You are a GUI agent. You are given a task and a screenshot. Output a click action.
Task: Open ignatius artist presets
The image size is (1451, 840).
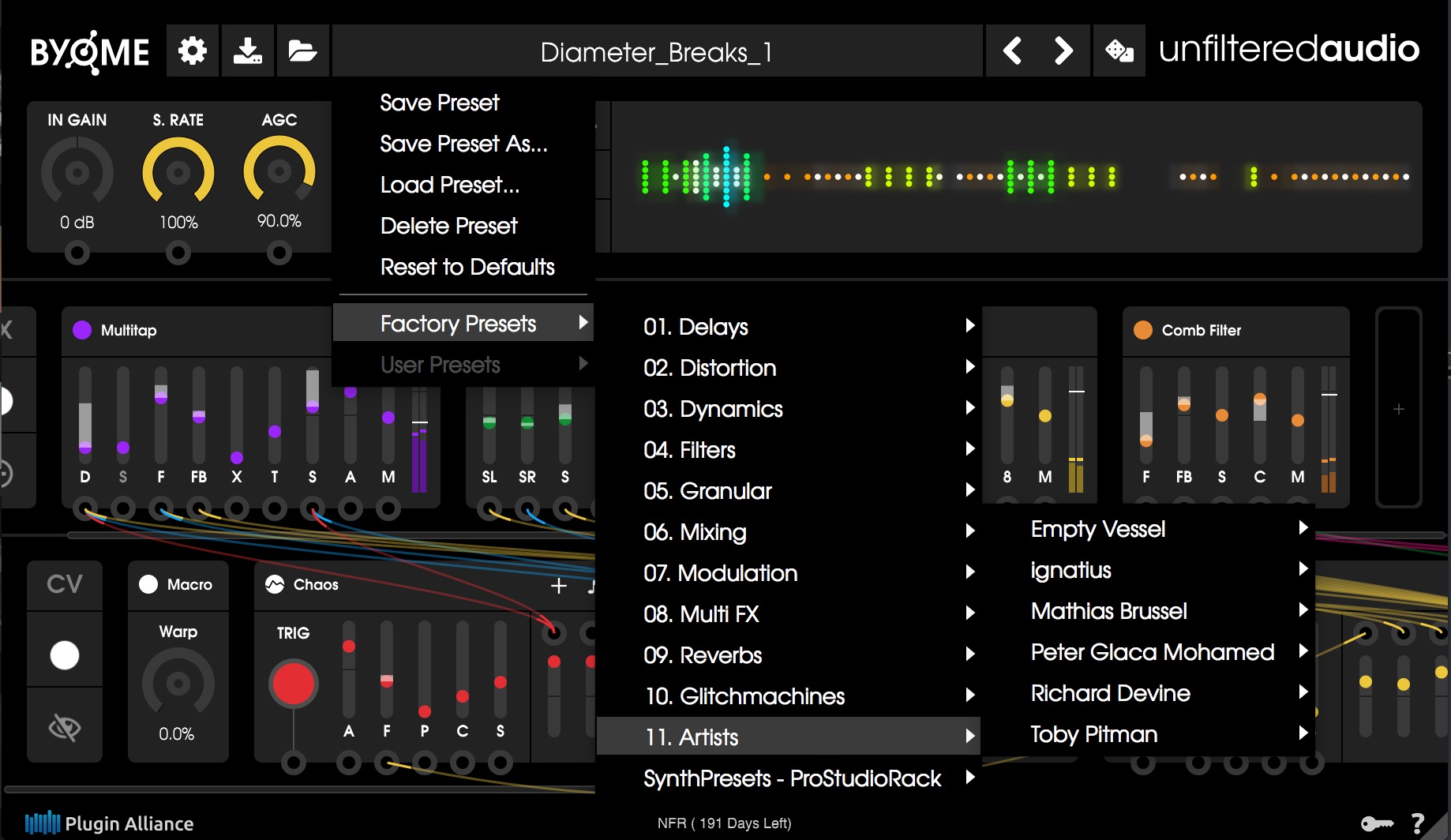pos(1149,569)
